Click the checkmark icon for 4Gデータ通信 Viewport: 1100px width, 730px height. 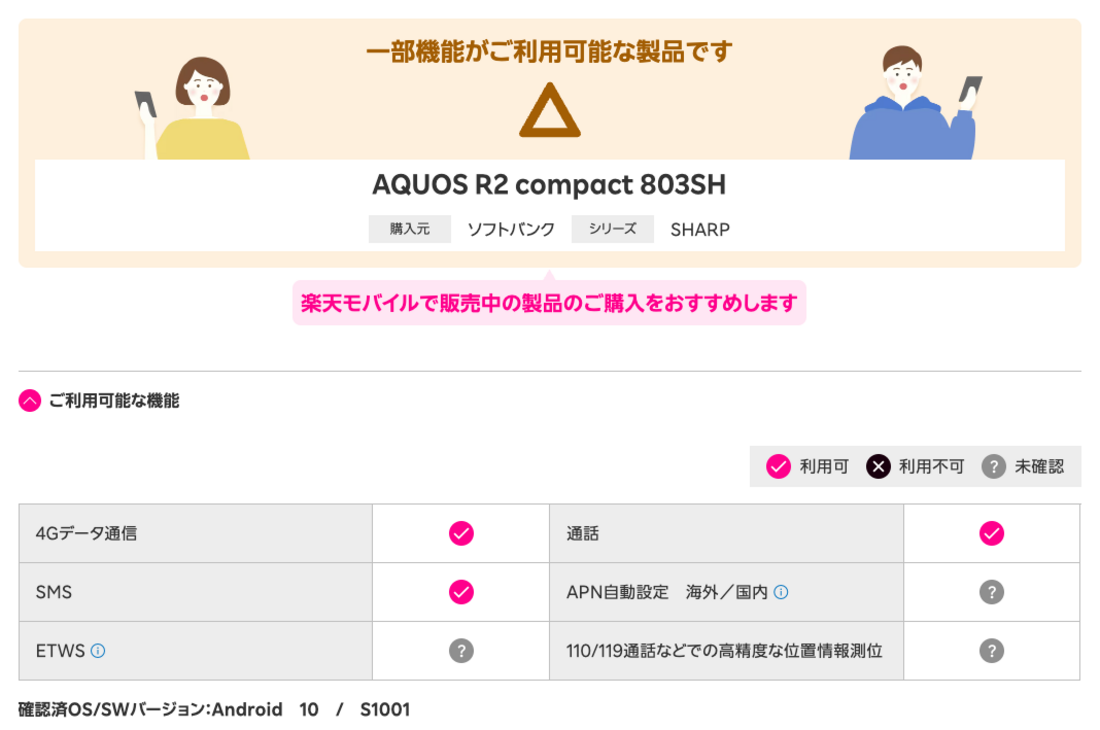[x=460, y=533]
